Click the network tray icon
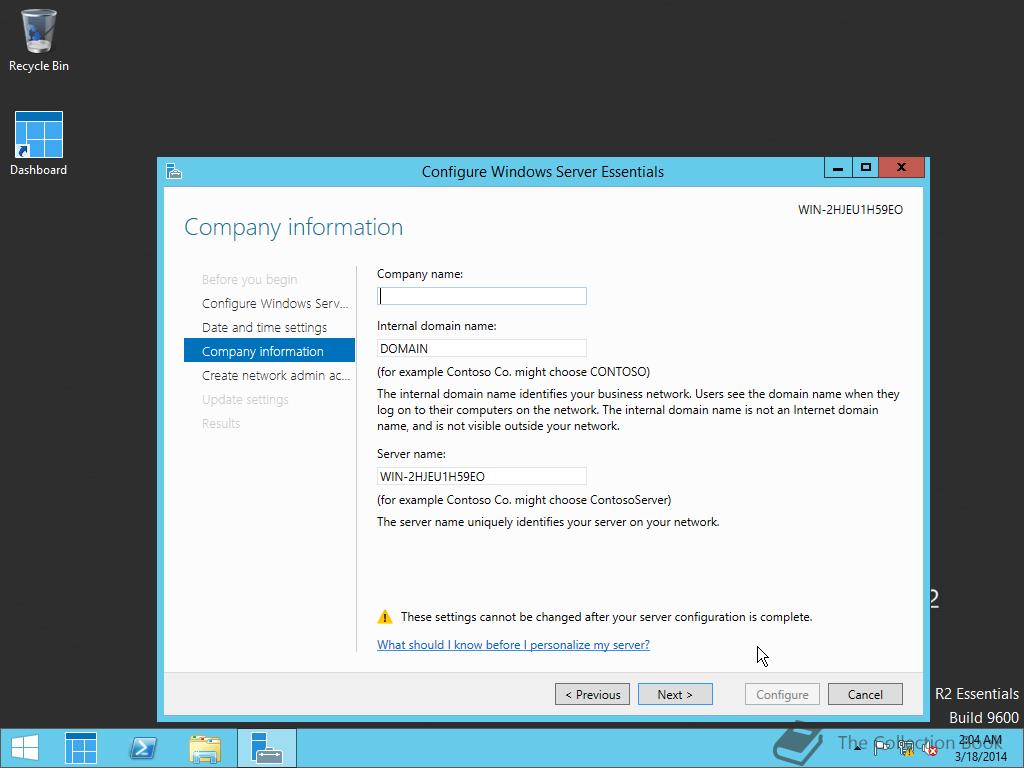Image resolution: width=1024 pixels, height=768 pixels. click(905, 749)
